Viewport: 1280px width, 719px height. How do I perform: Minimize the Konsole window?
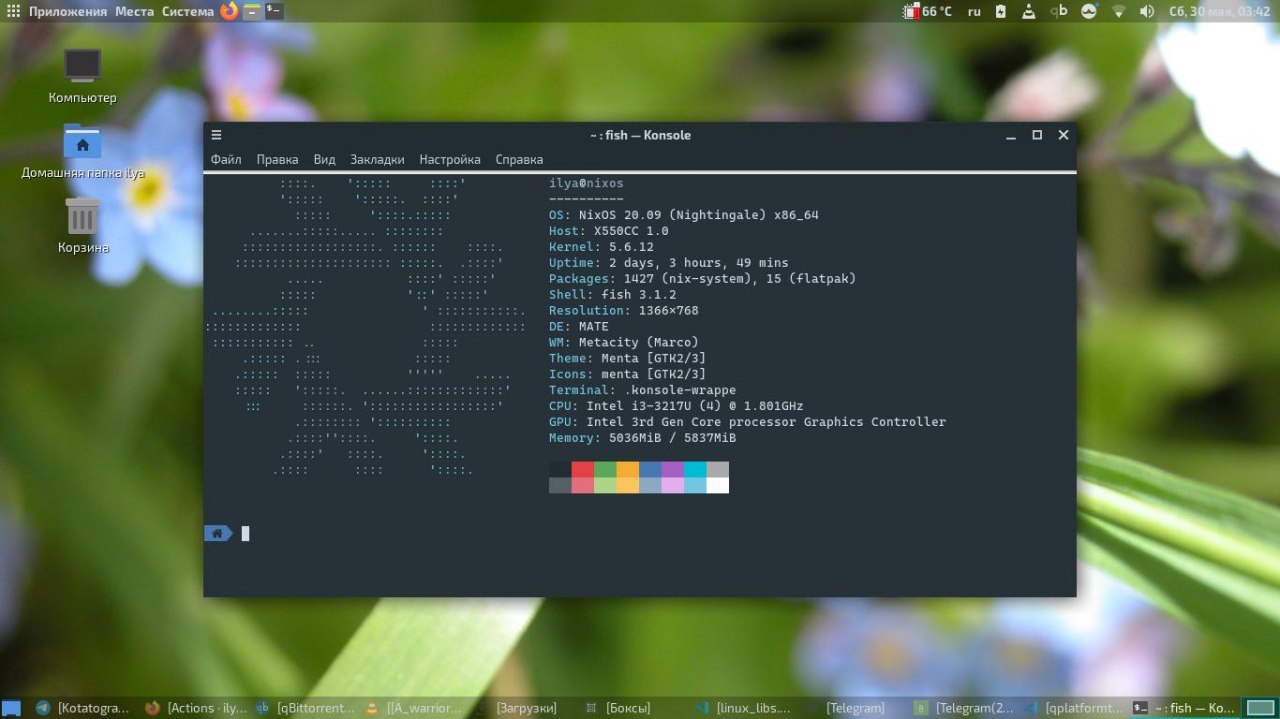[x=1012, y=135]
